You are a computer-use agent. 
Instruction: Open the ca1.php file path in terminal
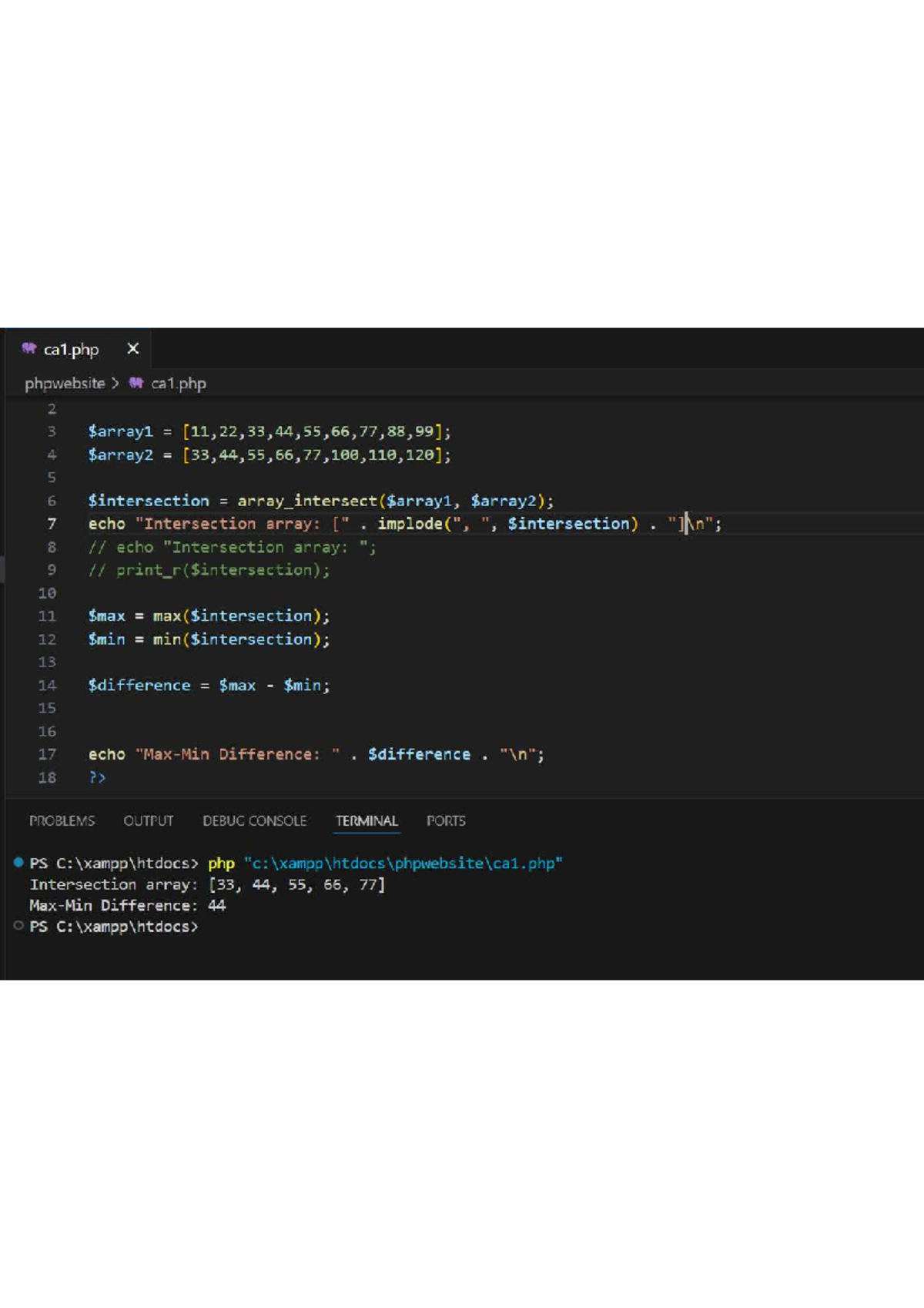point(403,864)
